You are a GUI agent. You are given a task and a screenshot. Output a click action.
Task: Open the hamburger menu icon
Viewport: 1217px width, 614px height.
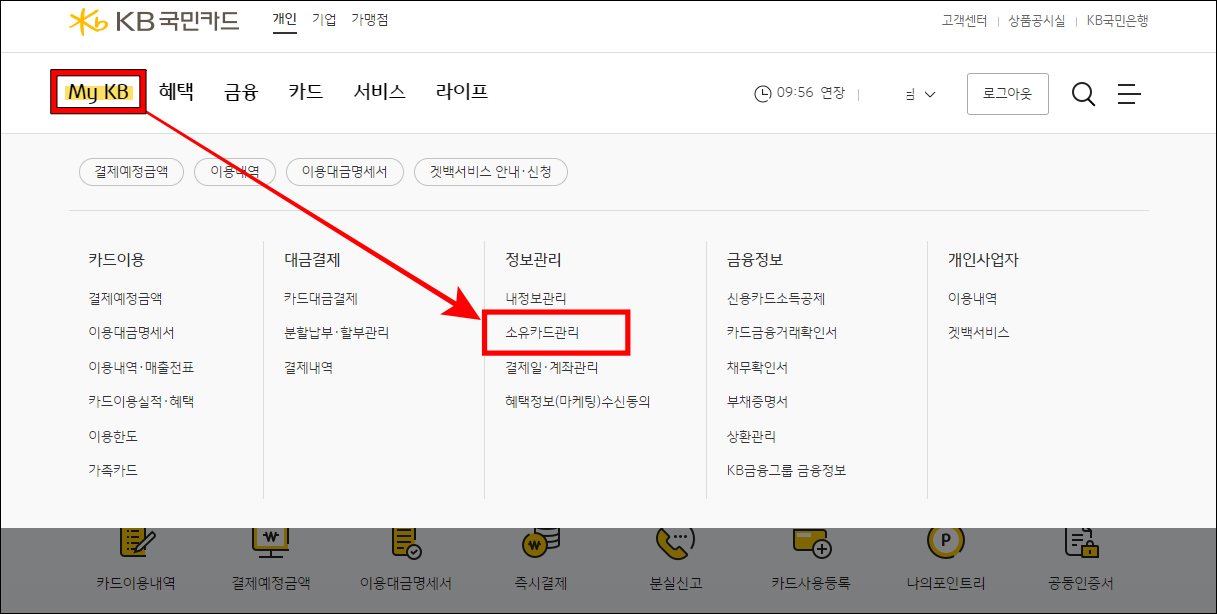tap(1129, 93)
